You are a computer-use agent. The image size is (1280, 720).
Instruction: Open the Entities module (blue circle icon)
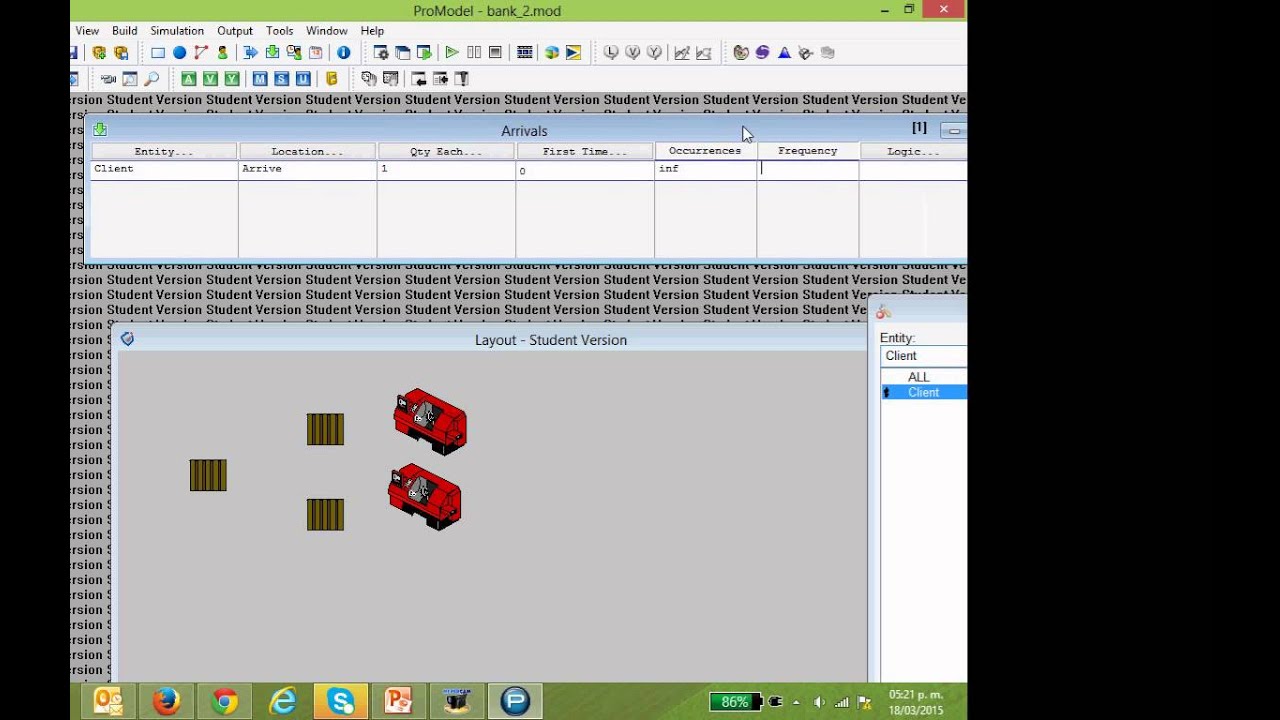point(180,53)
